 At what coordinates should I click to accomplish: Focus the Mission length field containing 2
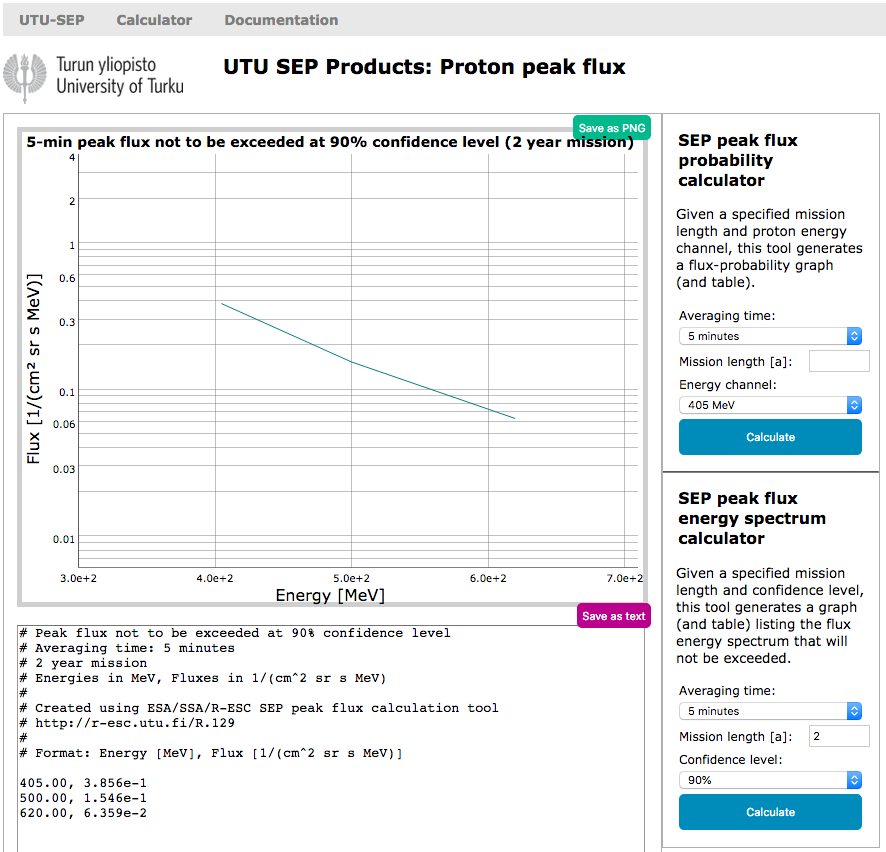coord(838,736)
